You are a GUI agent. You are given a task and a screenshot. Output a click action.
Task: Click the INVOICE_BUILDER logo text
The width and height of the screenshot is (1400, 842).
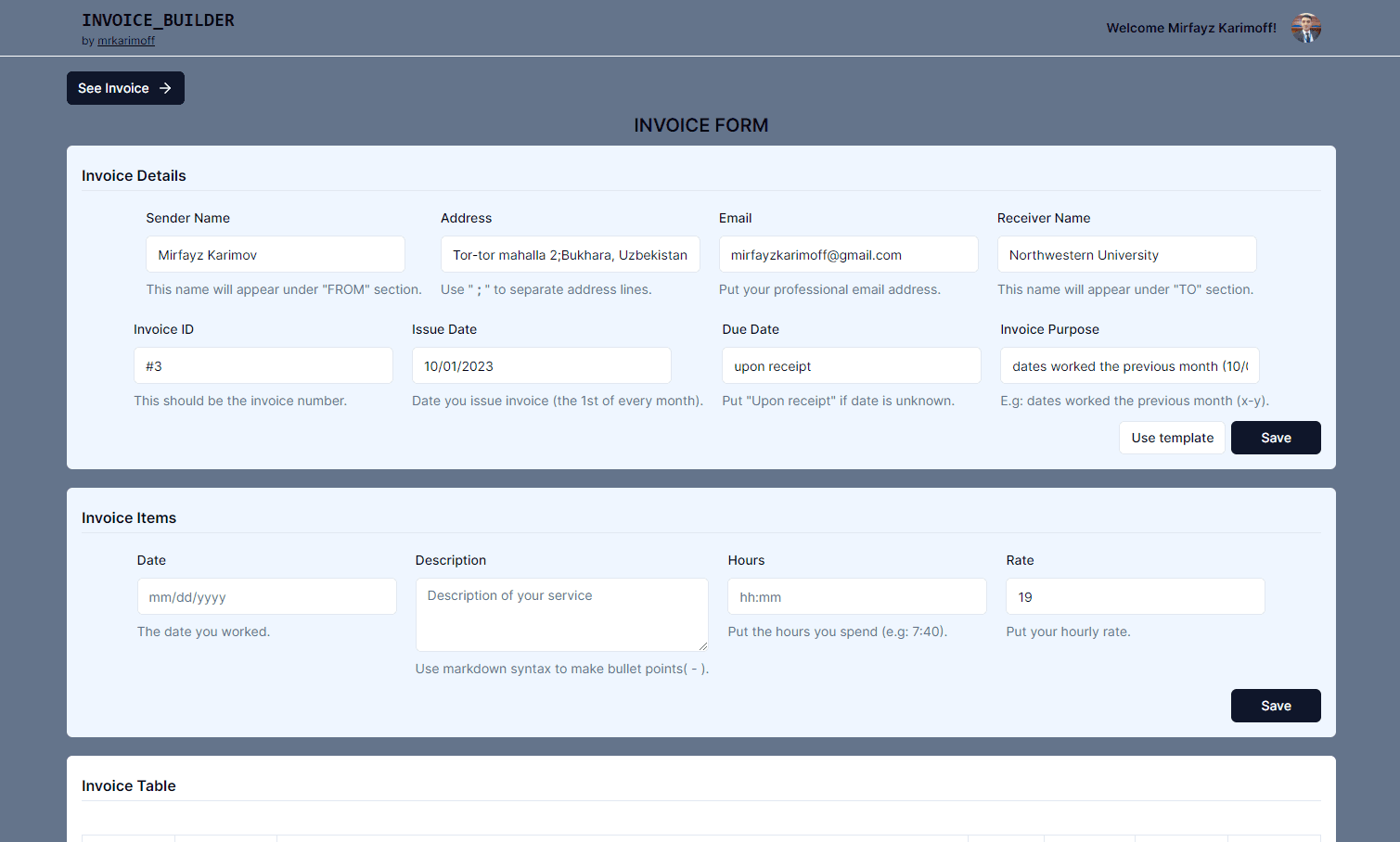pos(159,19)
